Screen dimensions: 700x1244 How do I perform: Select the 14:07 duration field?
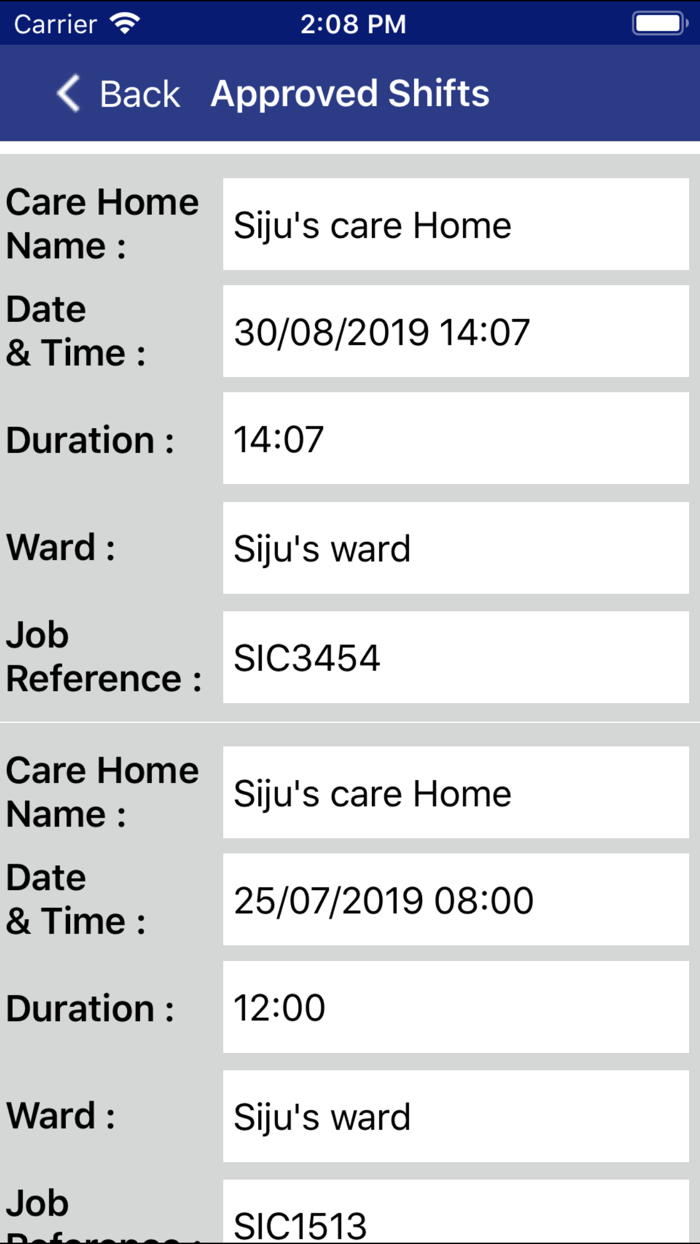(455, 439)
